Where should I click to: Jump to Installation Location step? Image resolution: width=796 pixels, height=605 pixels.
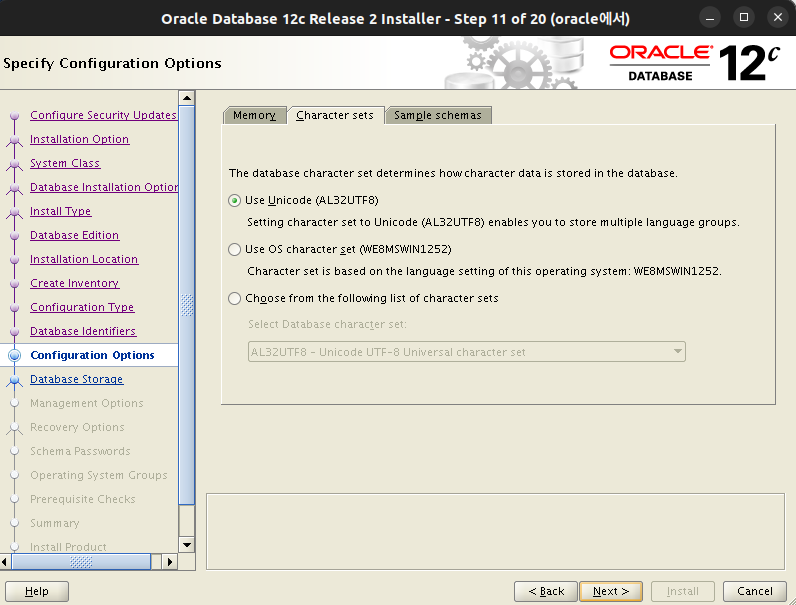click(x=84, y=259)
